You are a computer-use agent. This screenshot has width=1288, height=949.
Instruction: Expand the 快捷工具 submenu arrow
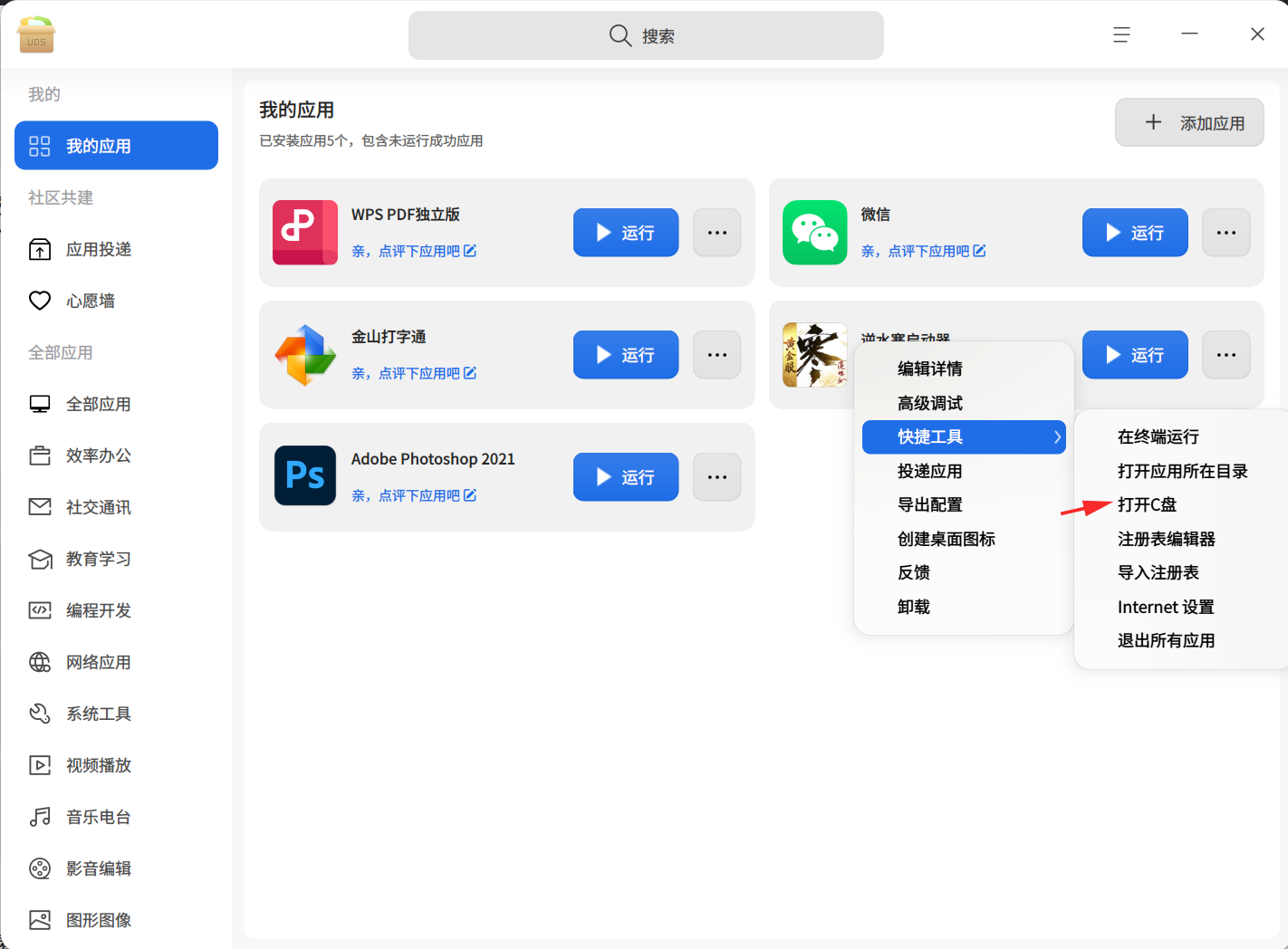(x=1057, y=437)
